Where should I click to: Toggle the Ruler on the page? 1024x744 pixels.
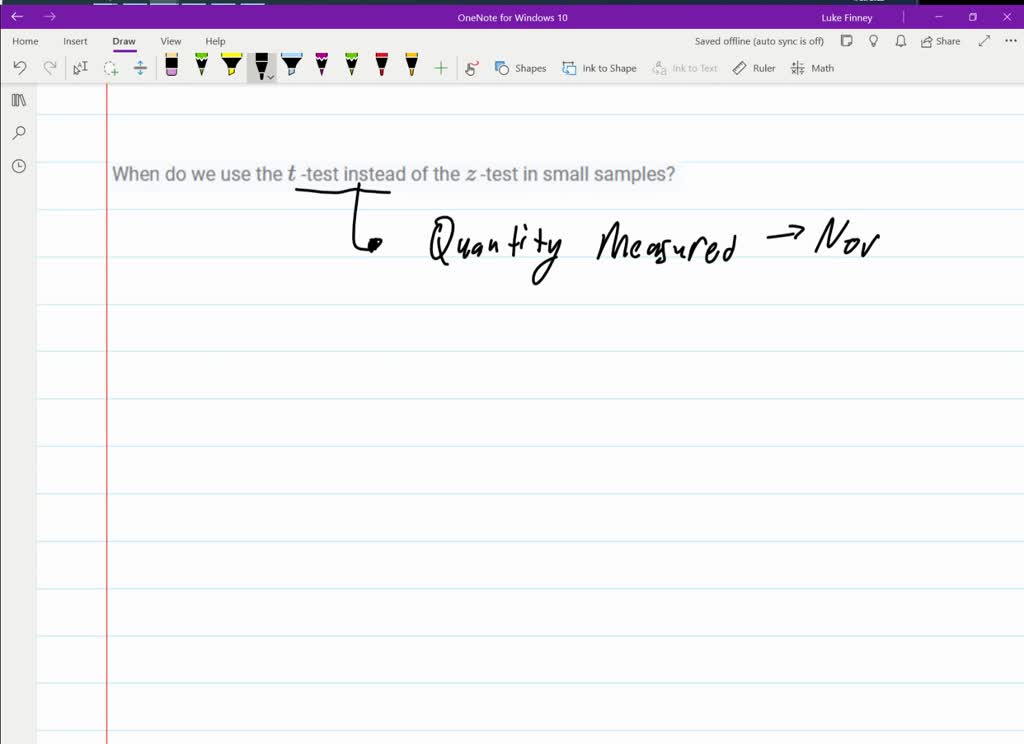[754, 68]
